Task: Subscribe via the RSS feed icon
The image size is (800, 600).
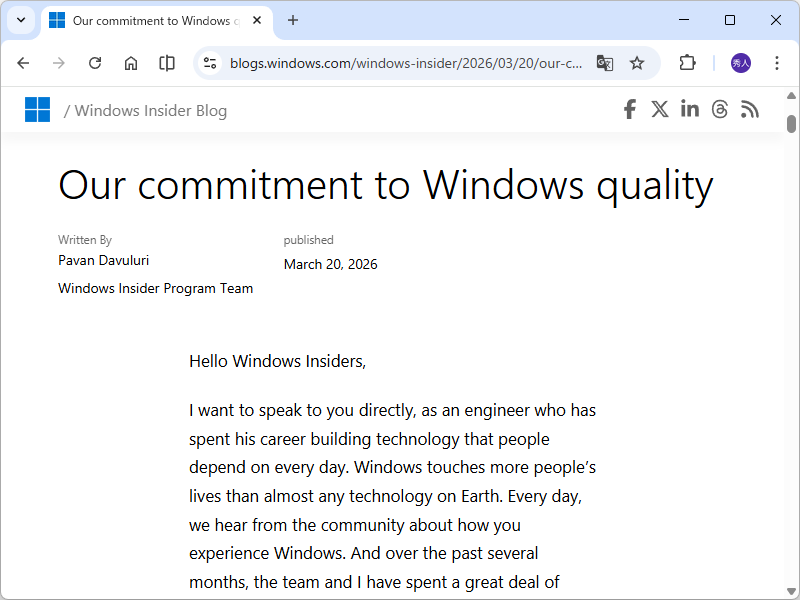Action: coord(750,109)
